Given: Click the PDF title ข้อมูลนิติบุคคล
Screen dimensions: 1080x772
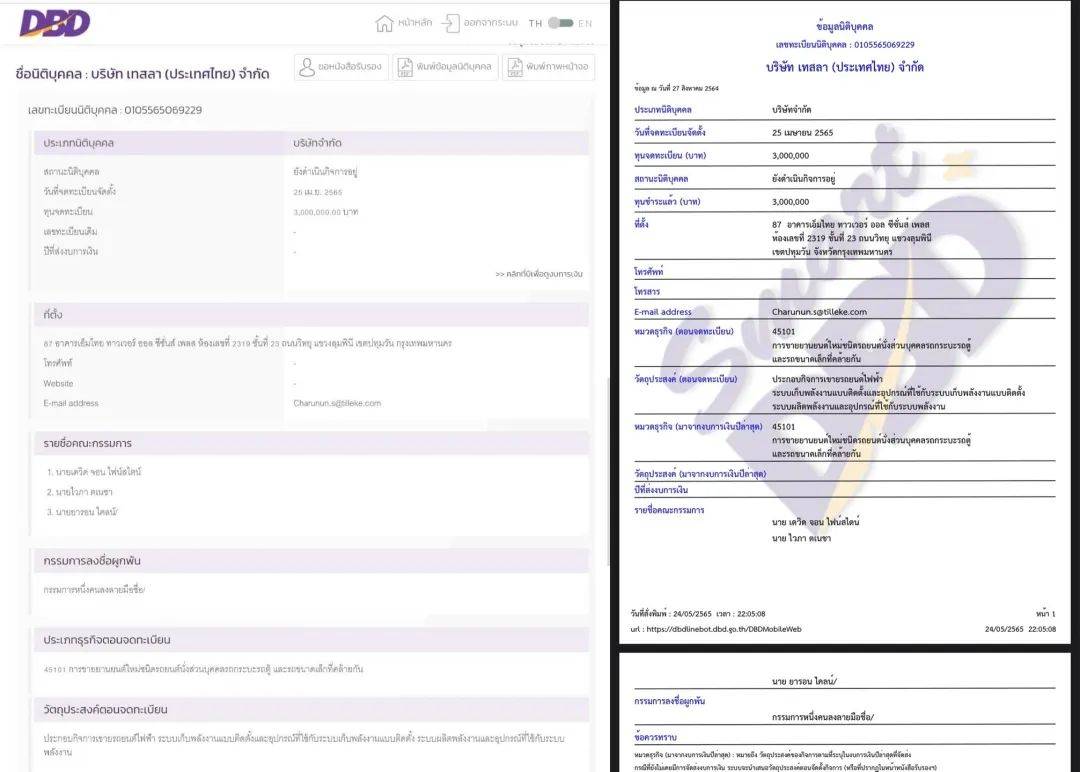Looking at the screenshot, I should coord(844,26).
